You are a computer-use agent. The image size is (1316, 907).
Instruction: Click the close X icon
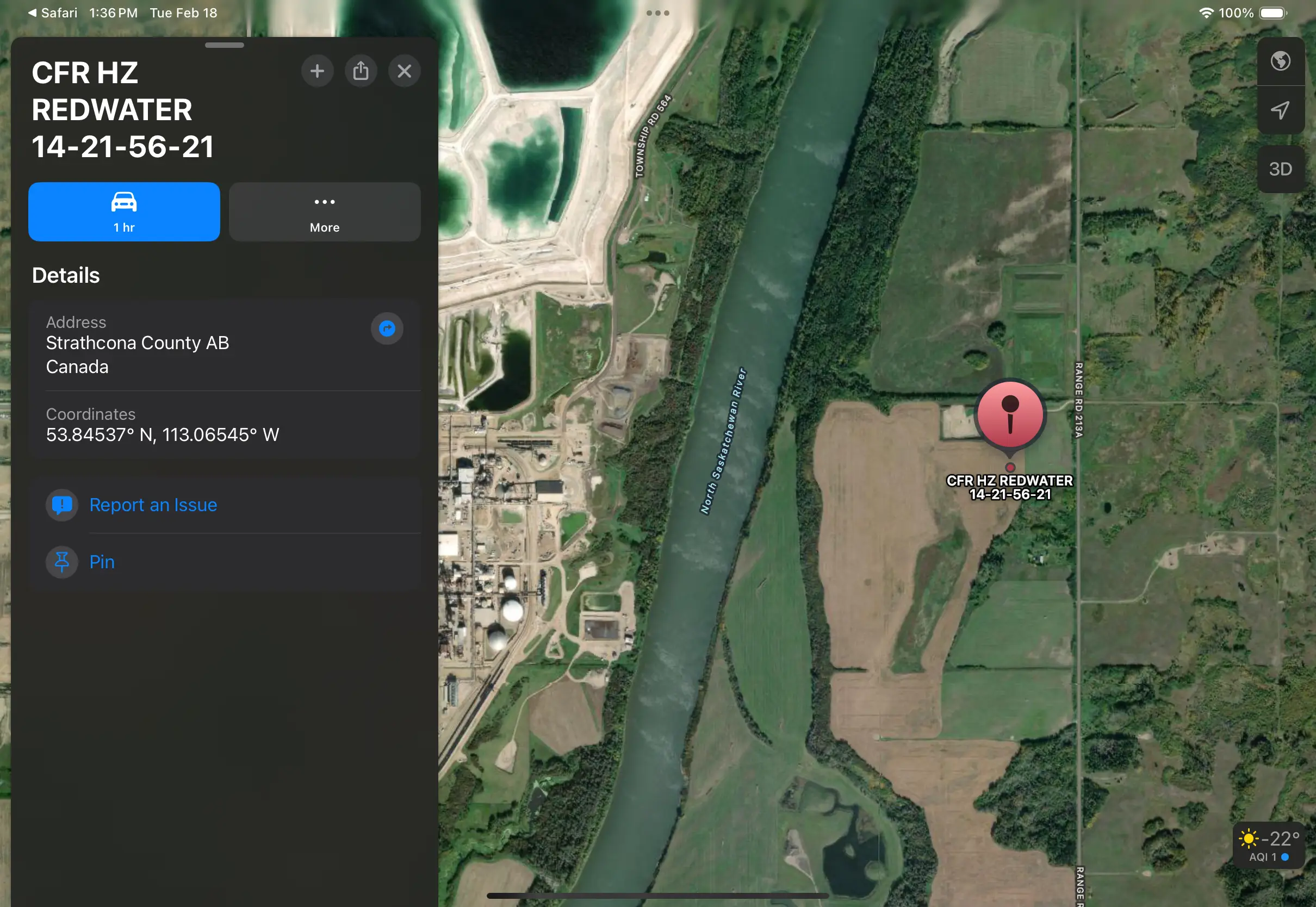[x=404, y=71]
